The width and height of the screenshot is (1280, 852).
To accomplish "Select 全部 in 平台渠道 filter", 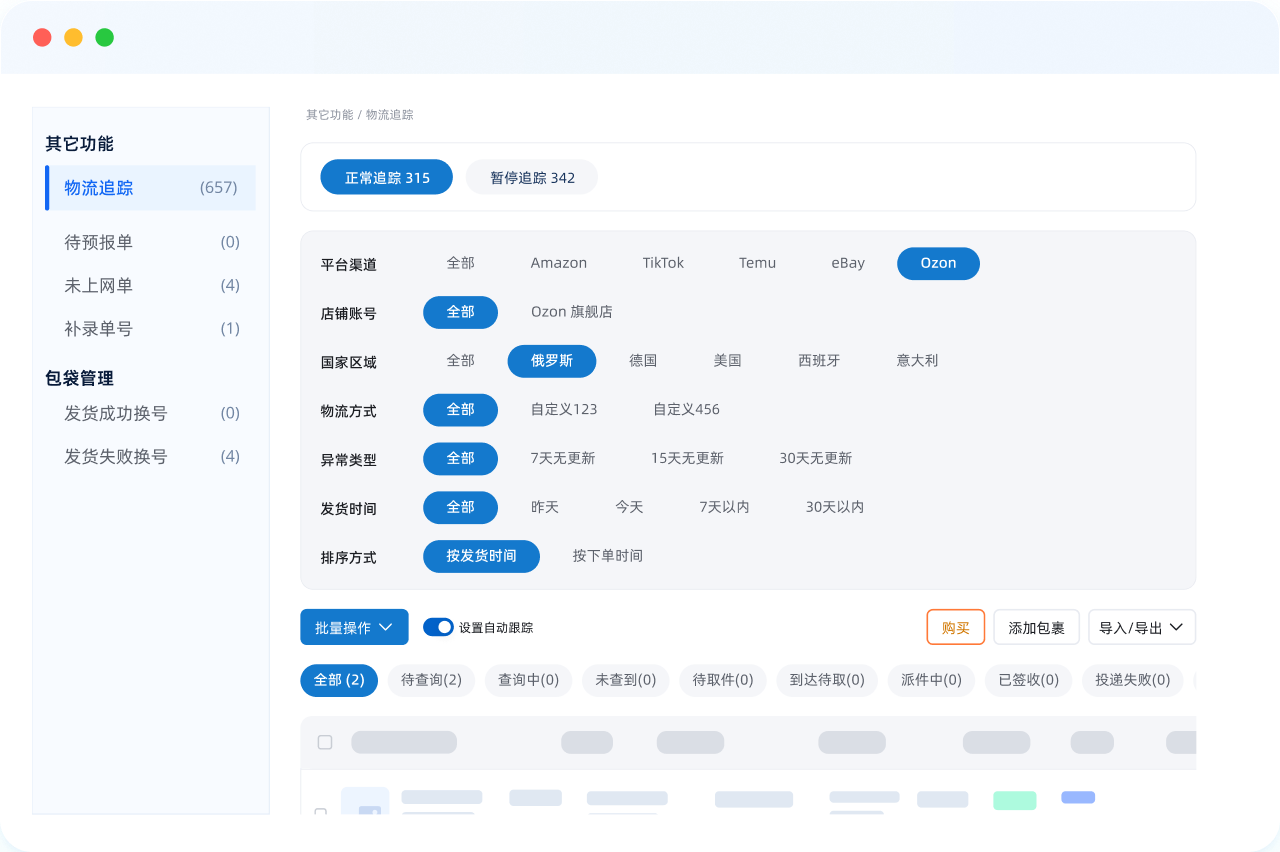I will pyautogui.click(x=460, y=263).
